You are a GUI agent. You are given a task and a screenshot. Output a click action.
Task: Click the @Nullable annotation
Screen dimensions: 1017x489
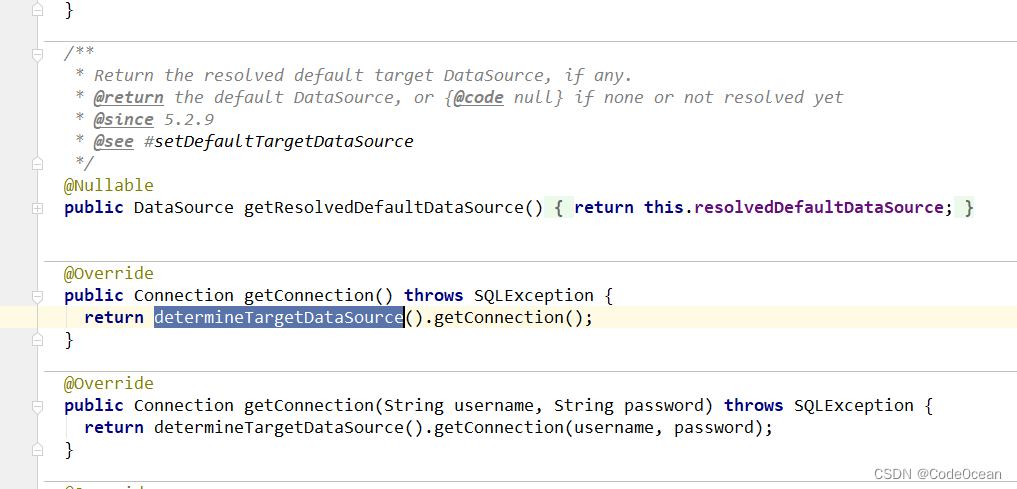point(108,185)
